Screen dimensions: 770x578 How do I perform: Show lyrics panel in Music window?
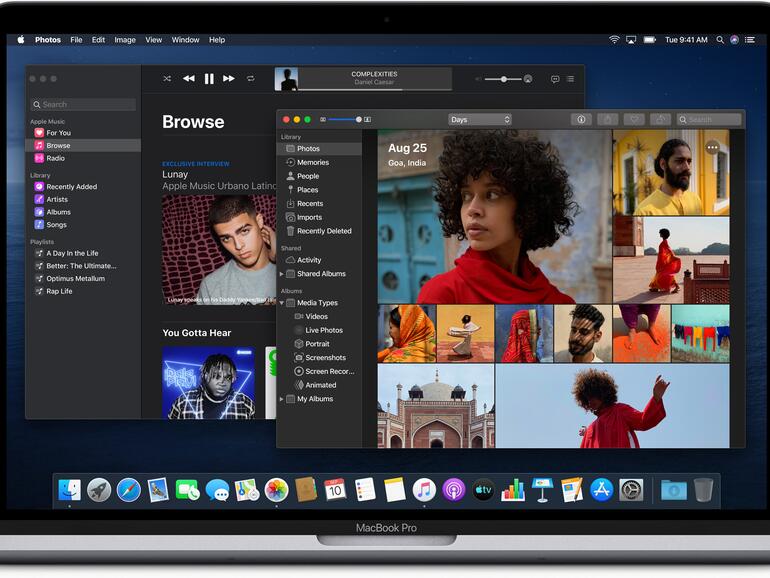point(555,79)
